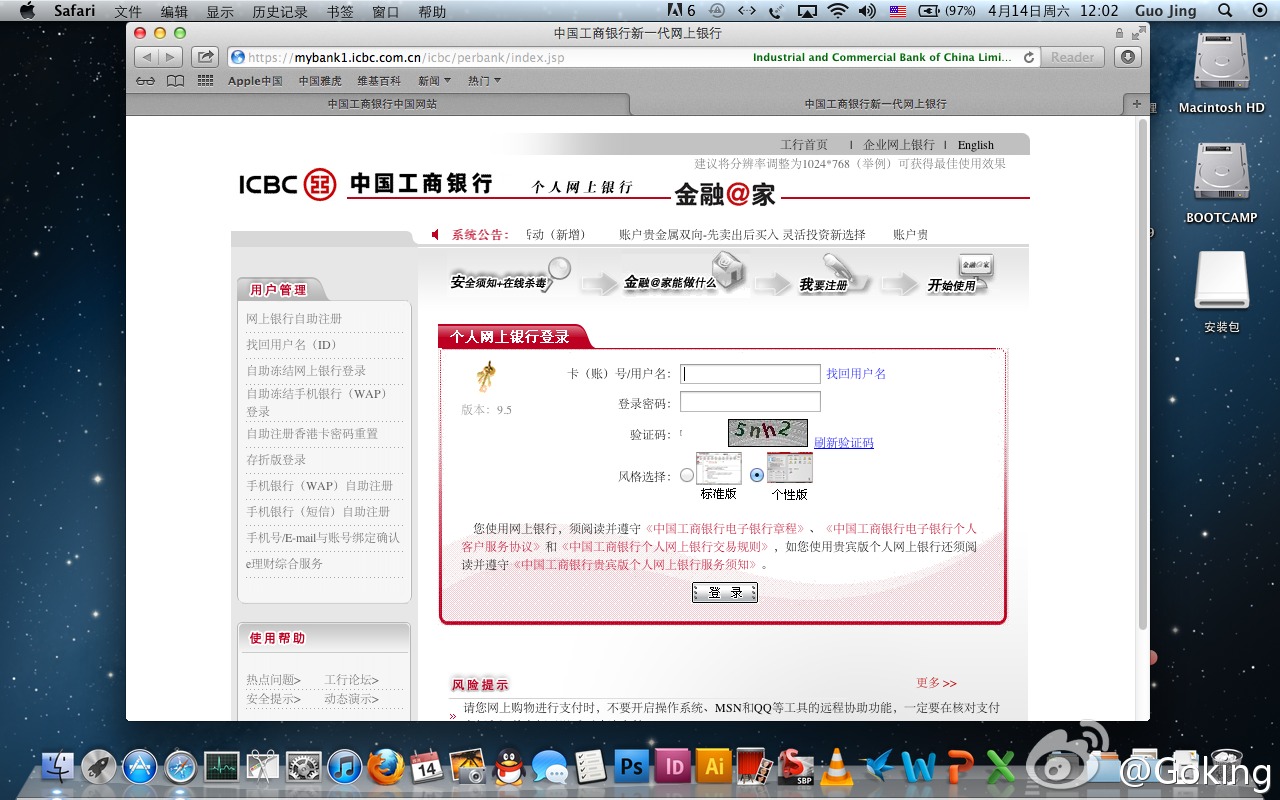Click the 登录 login button

pos(725,592)
